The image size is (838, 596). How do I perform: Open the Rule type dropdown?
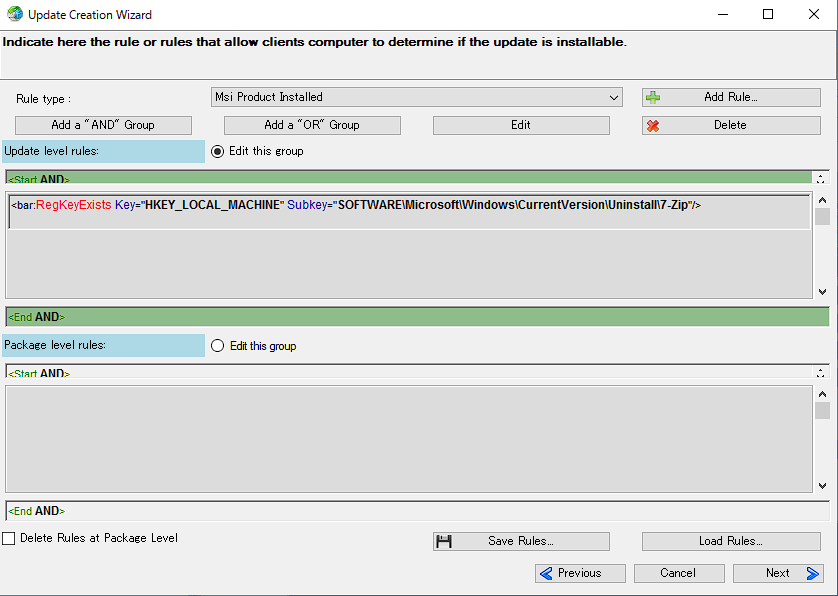[416, 97]
